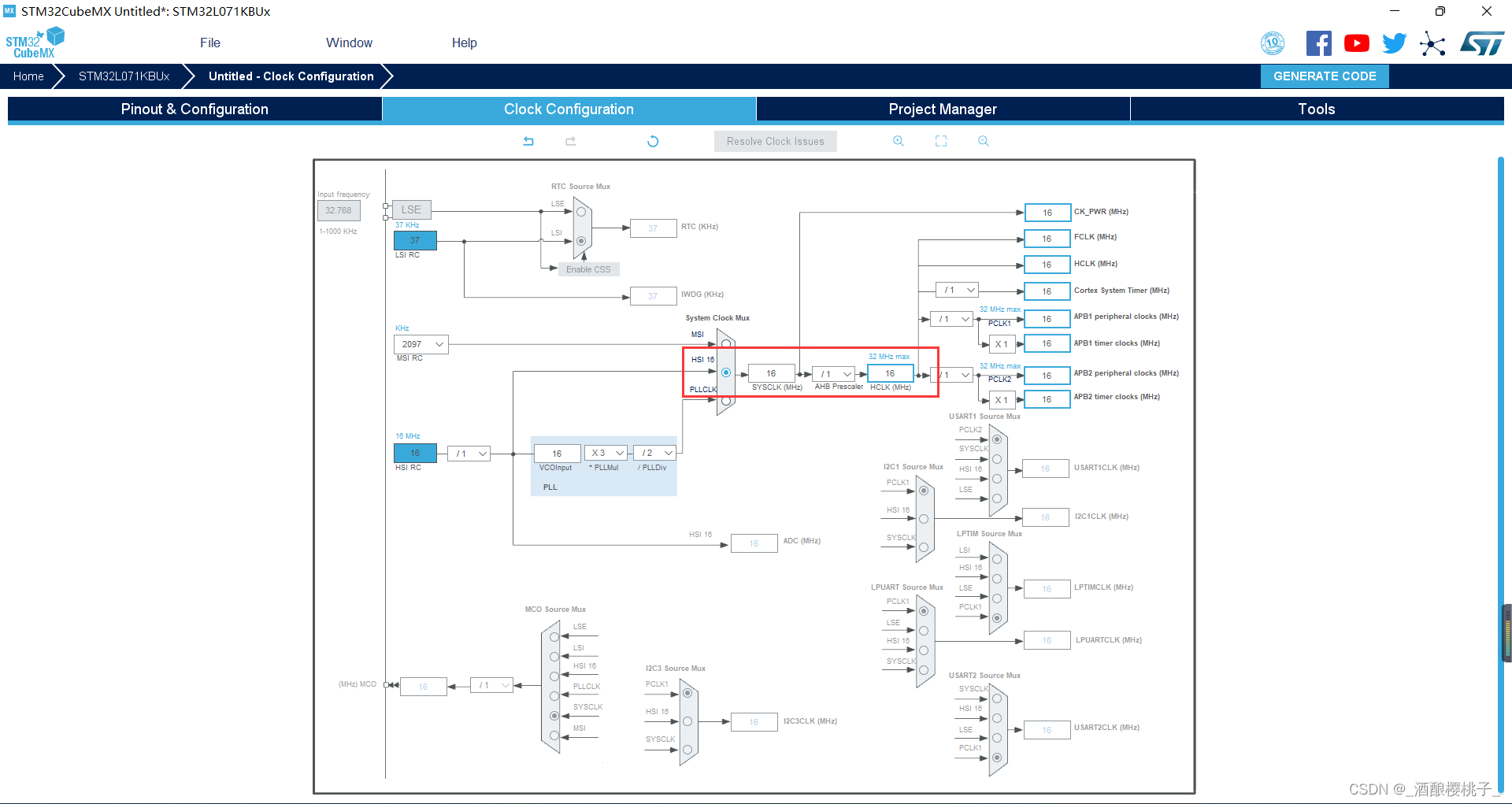
Task: Select MSI in System Clock Mux
Action: (x=726, y=343)
